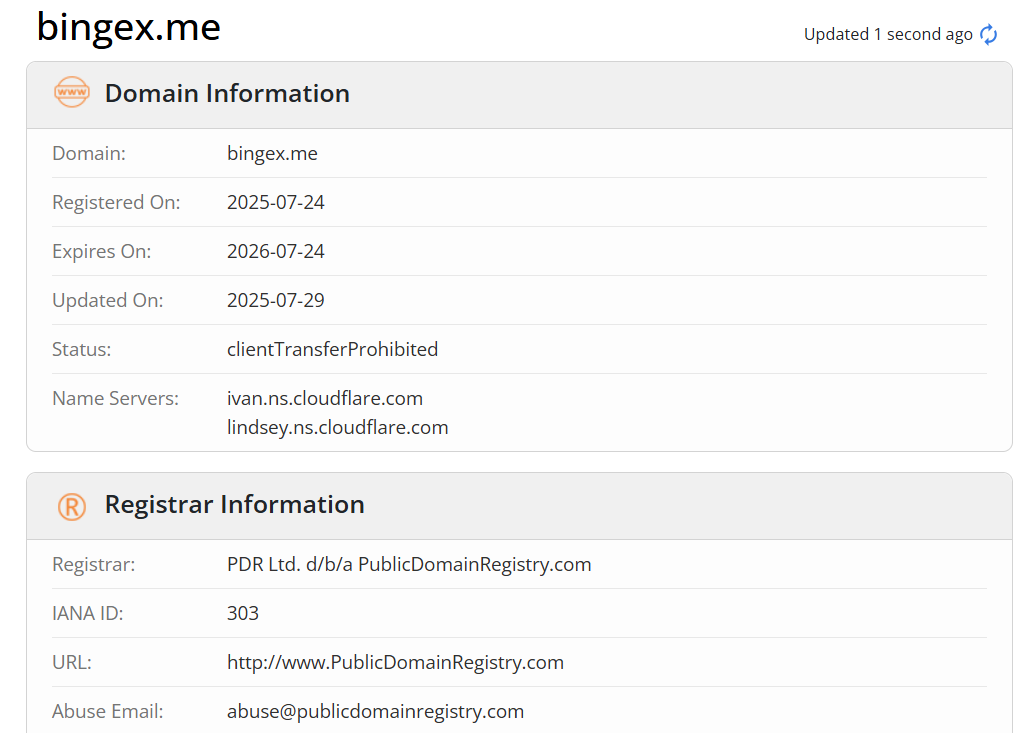
Task: Click name server ivan.ns.cloudflare.com
Action: (x=325, y=398)
